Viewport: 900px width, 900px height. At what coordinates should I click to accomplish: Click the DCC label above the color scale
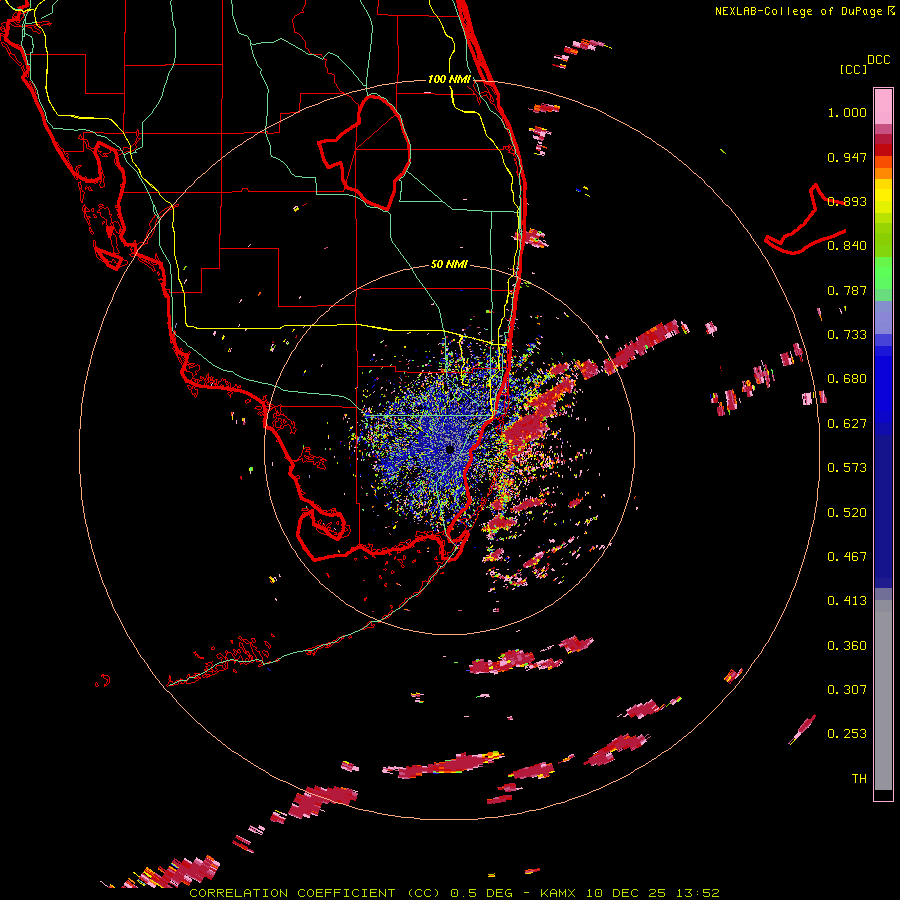tap(879, 60)
